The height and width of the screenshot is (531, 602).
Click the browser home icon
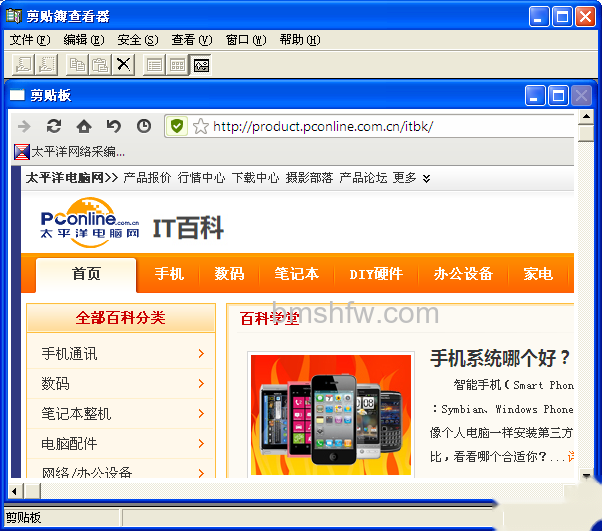click(x=84, y=126)
